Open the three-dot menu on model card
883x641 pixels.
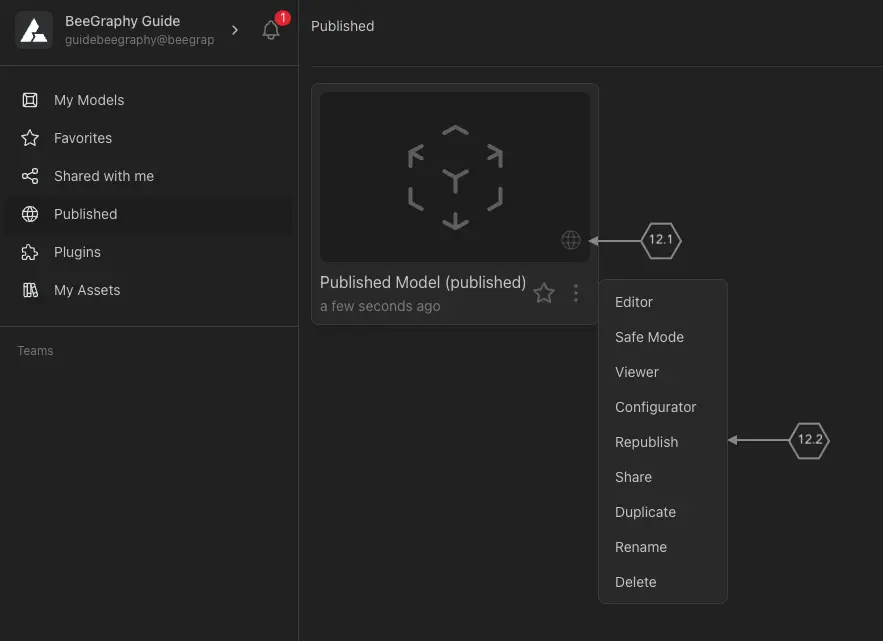pos(576,293)
